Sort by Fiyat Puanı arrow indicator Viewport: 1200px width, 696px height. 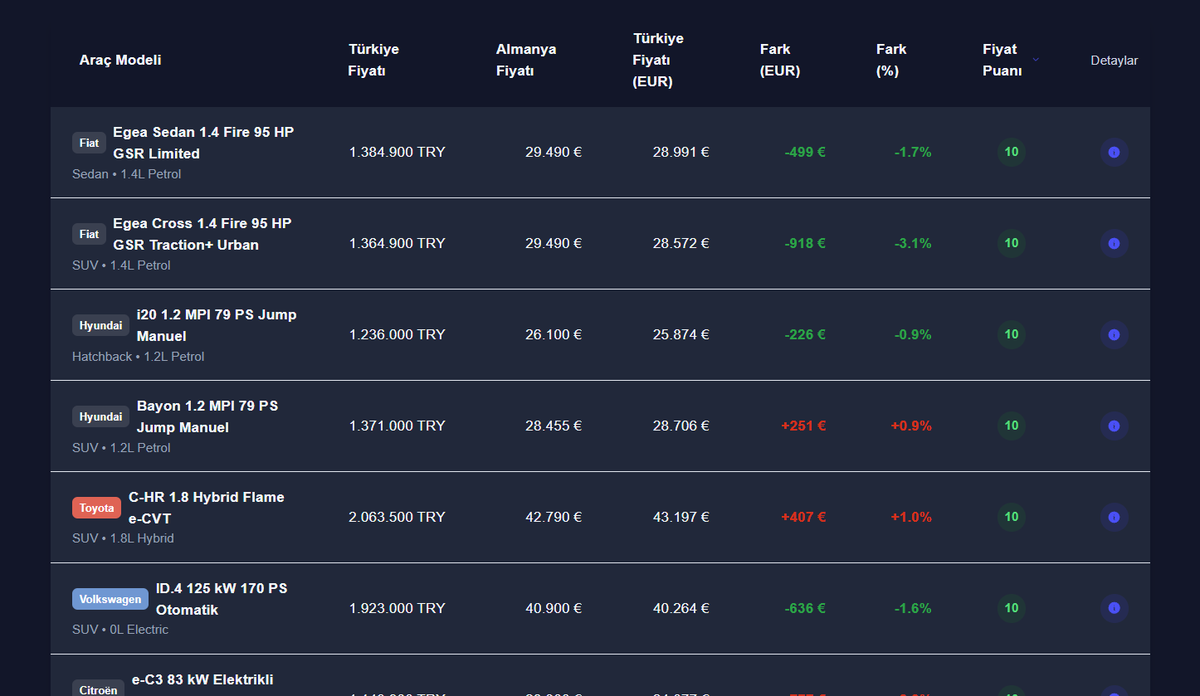click(x=1036, y=60)
